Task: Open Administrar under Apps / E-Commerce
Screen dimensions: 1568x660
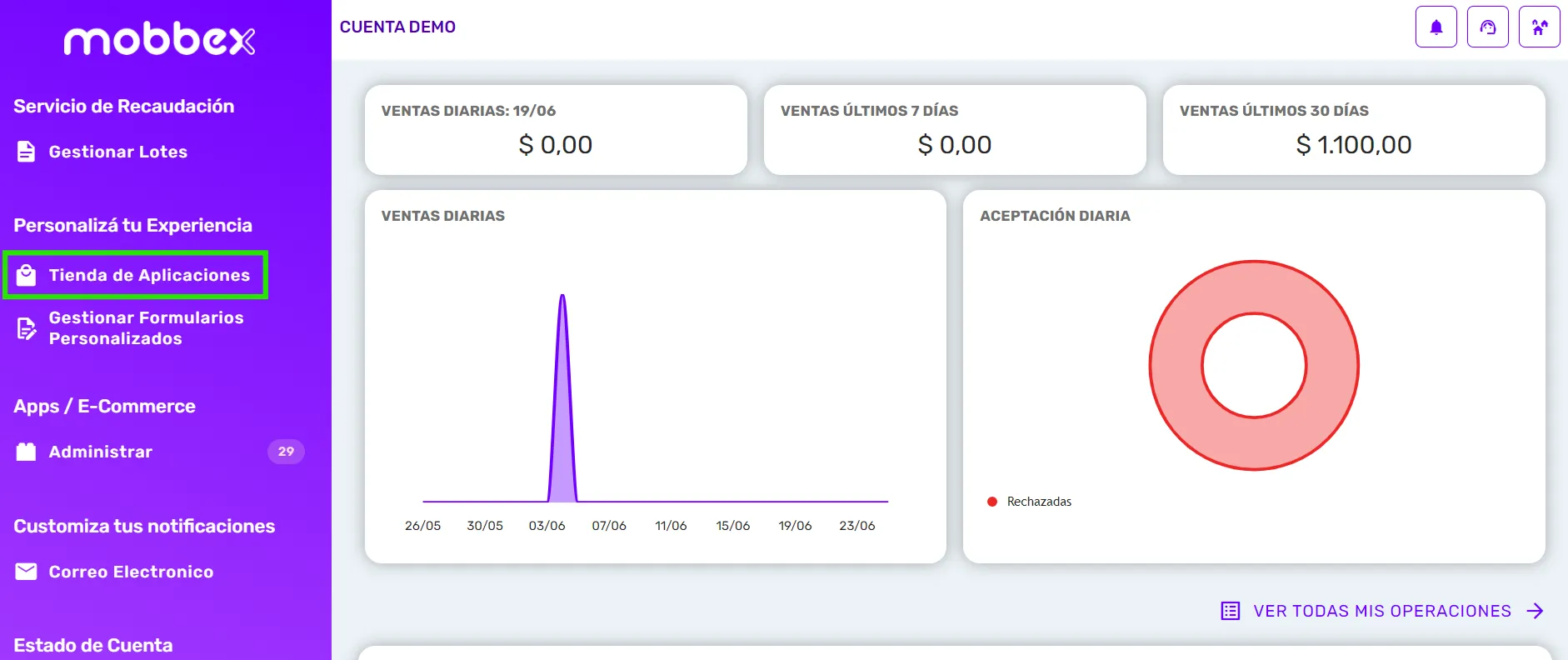Action: click(x=101, y=452)
